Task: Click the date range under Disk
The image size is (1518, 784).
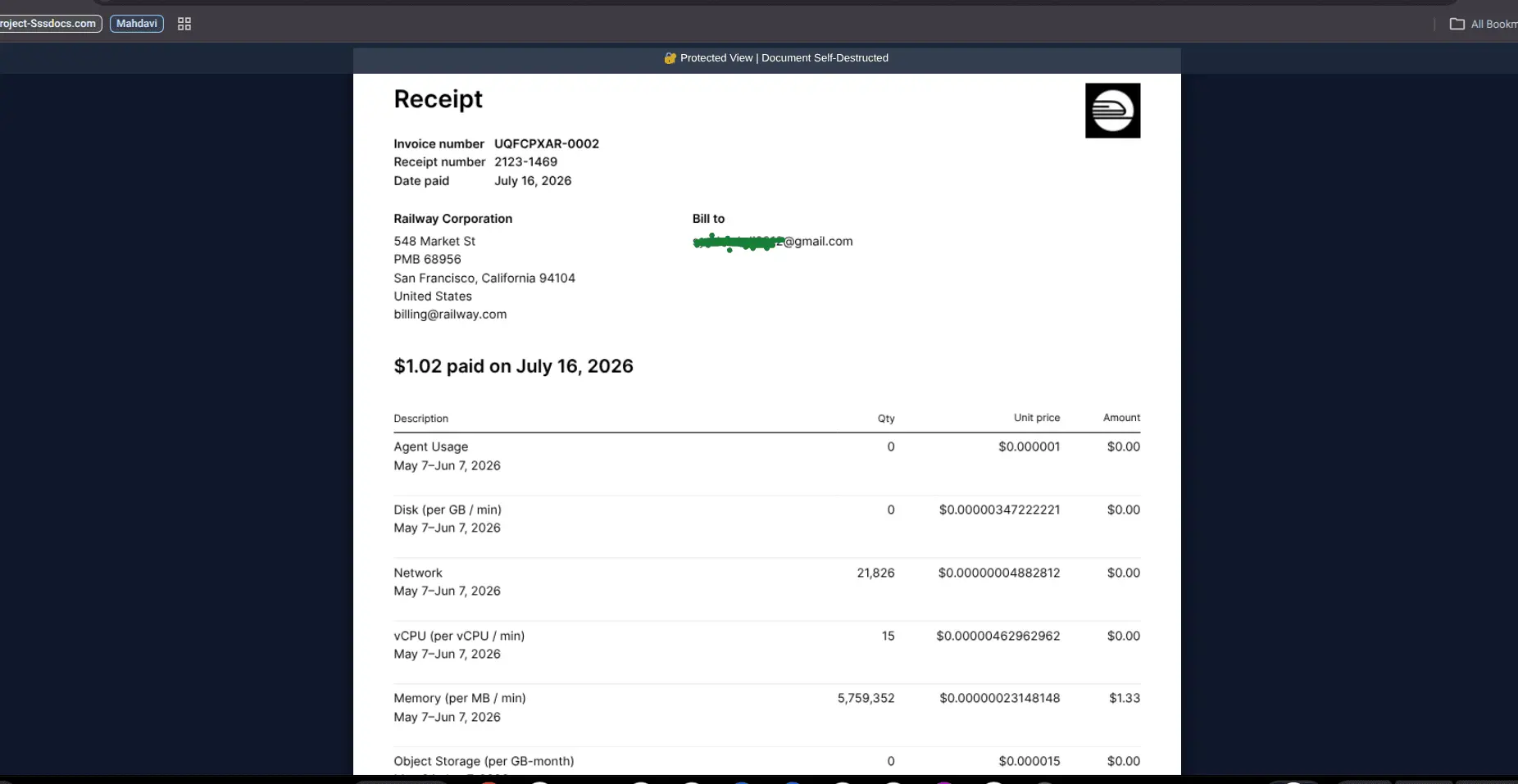Action: point(447,528)
